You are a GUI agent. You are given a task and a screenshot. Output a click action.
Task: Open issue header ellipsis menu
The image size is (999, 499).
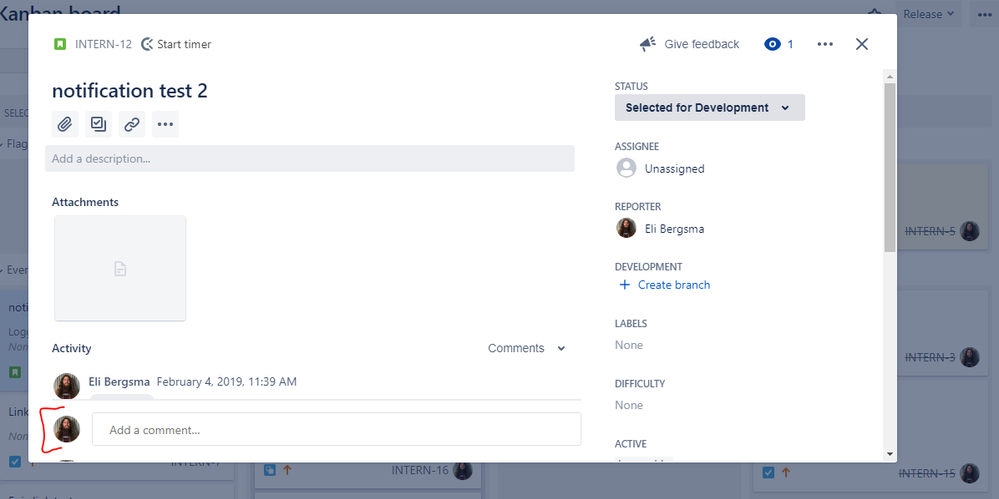tap(825, 44)
